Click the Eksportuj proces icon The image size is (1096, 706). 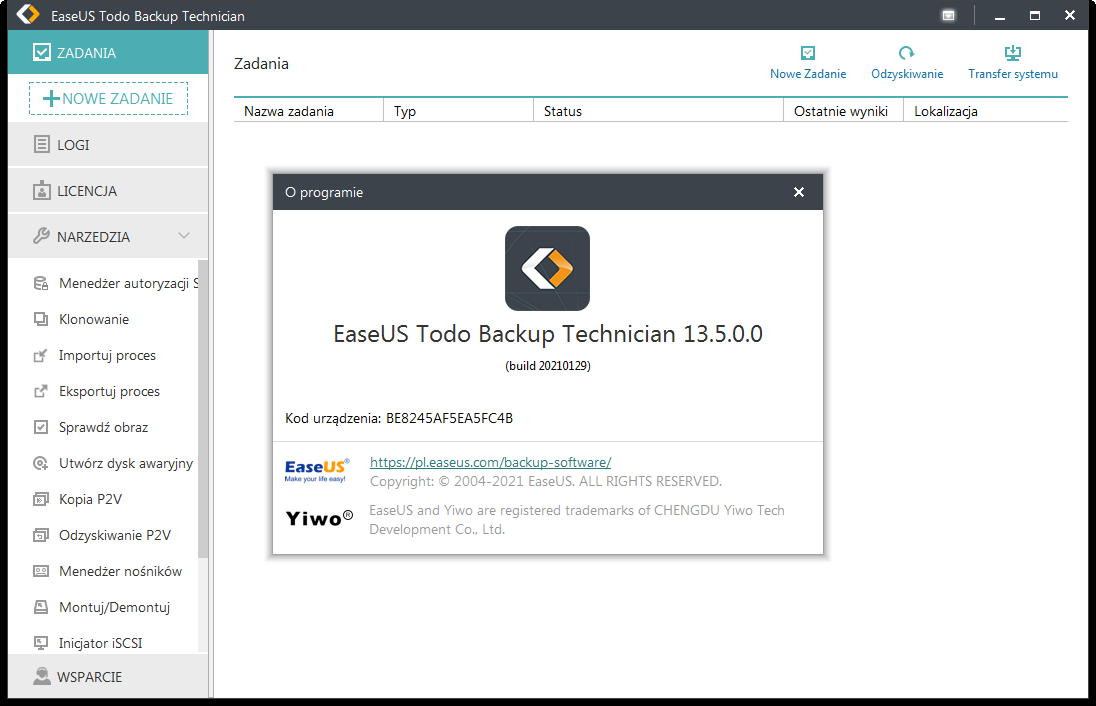[41, 391]
